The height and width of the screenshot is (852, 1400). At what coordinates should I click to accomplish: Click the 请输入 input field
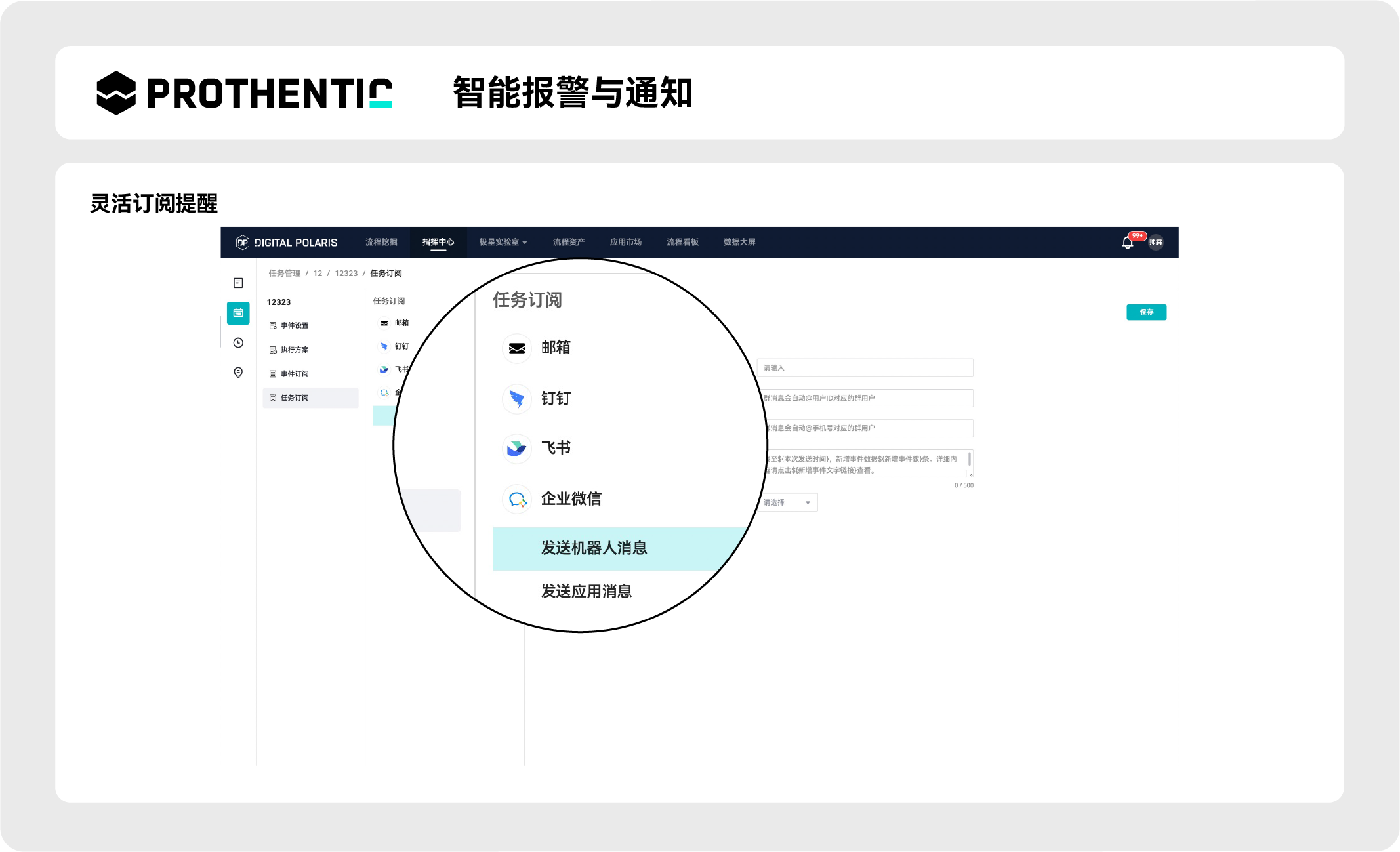[x=865, y=368]
